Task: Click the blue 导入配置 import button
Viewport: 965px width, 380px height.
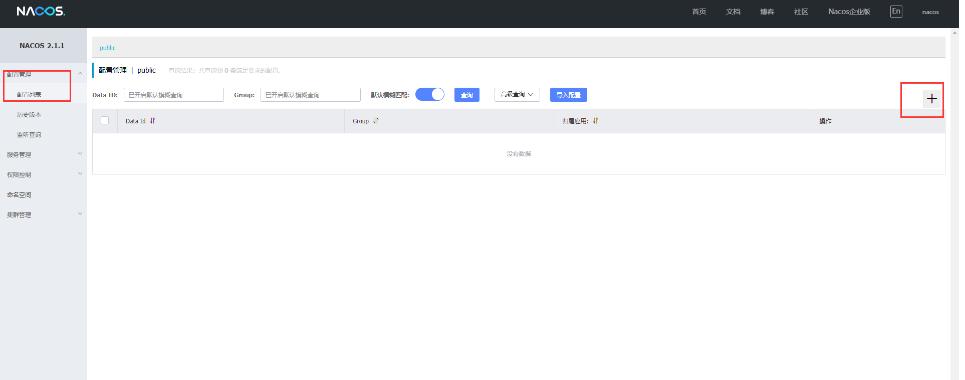Action: [568, 95]
